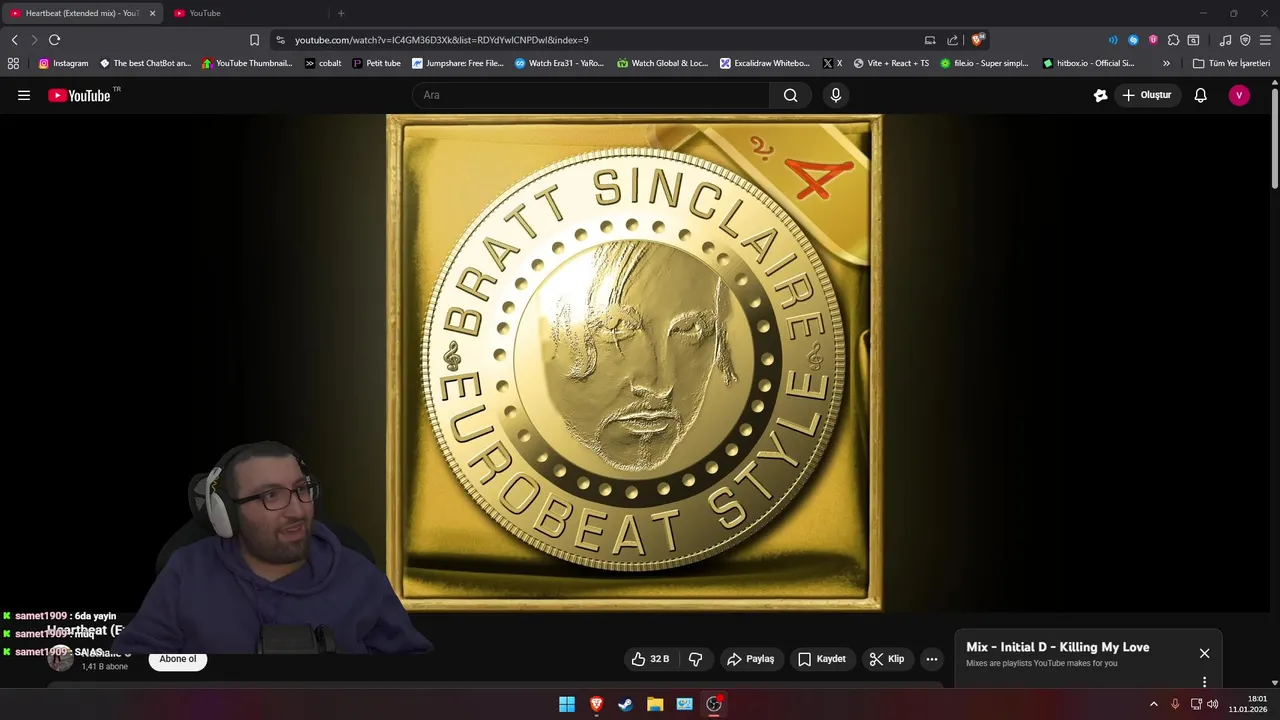Open the account avatar menu
Screen dimensions: 1280x720
(1239, 95)
